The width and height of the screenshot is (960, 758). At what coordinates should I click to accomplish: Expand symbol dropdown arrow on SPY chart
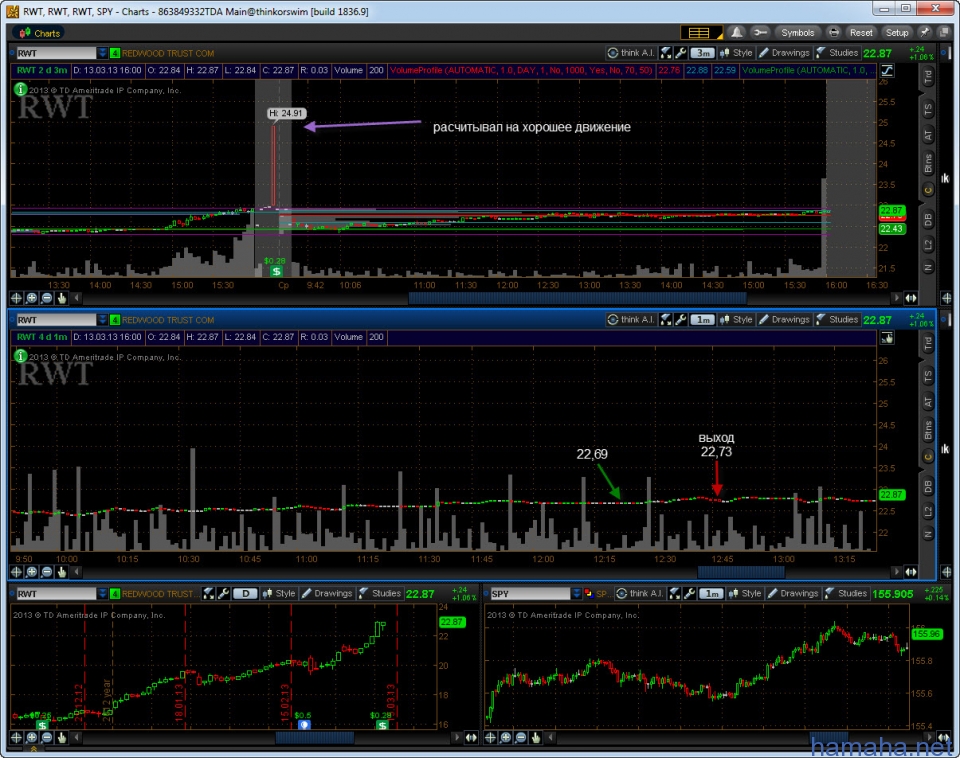[x=576, y=593]
